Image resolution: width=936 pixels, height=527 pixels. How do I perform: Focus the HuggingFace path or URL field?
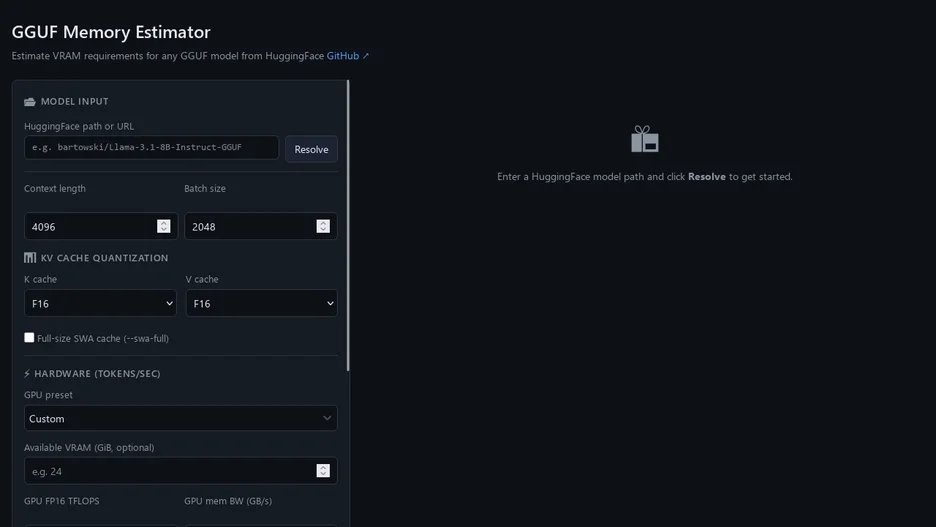(x=151, y=147)
